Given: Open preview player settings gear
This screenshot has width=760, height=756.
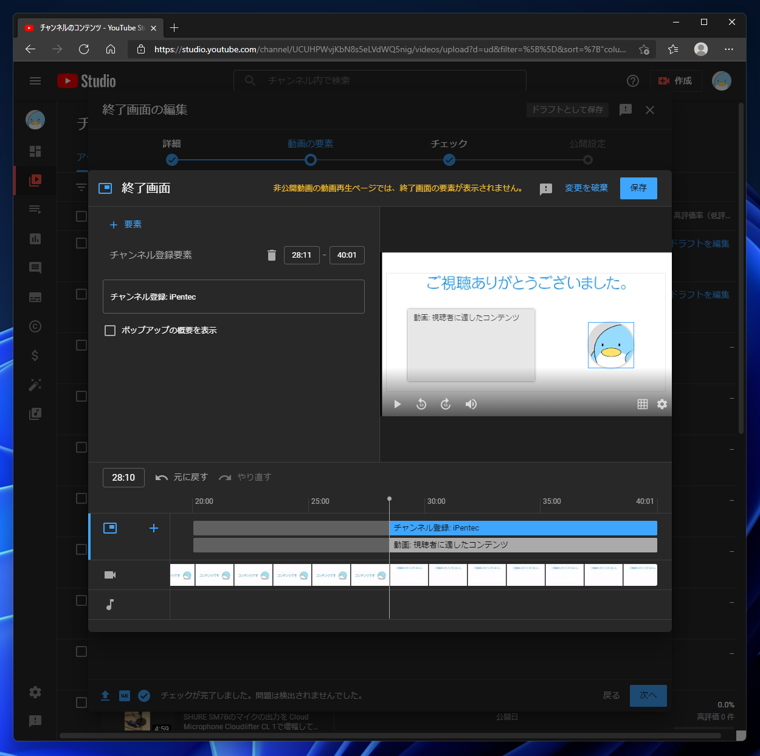Looking at the screenshot, I should [x=662, y=404].
